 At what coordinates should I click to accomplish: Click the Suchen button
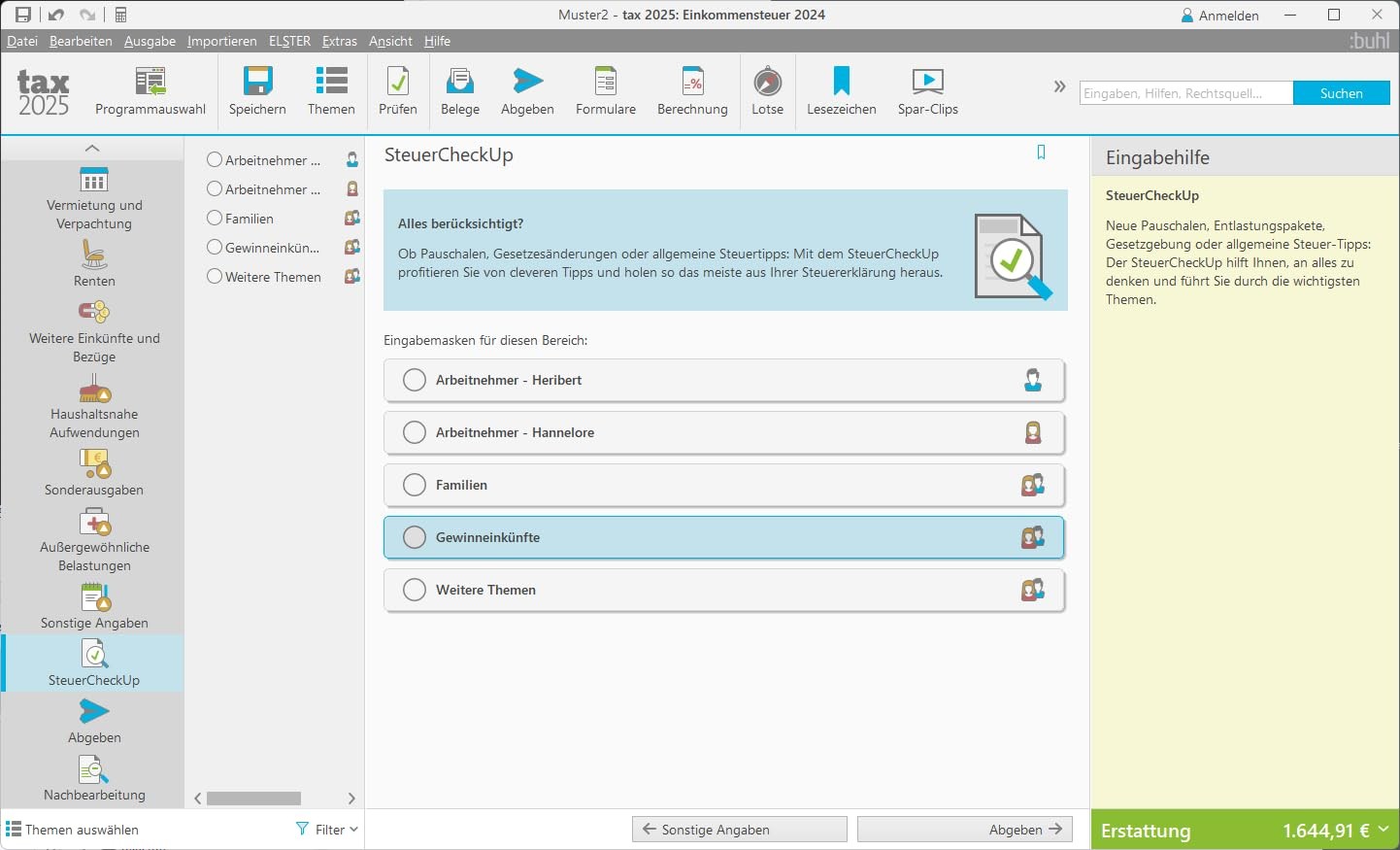click(1342, 93)
